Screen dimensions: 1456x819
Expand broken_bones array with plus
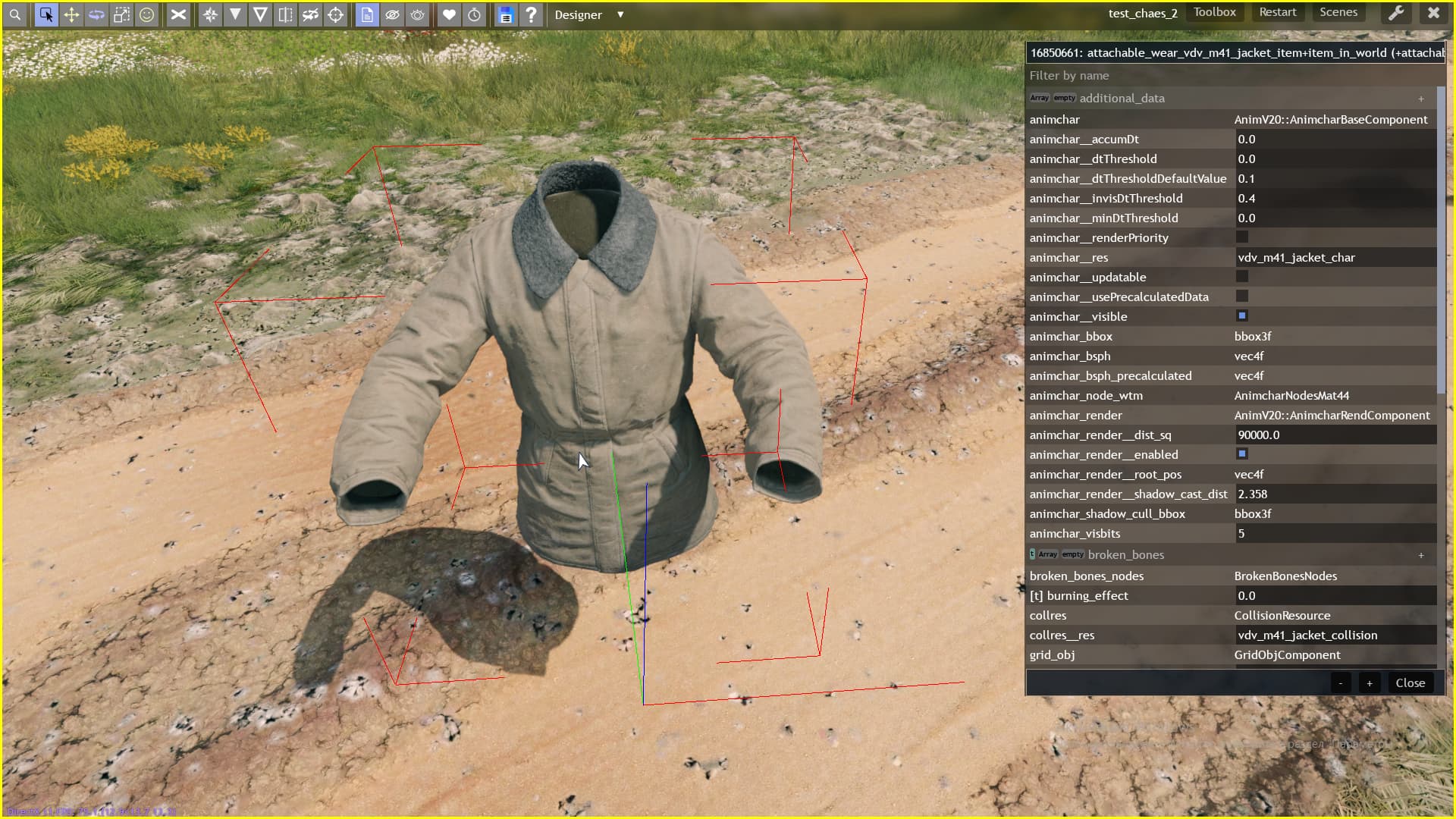pos(1421,555)
